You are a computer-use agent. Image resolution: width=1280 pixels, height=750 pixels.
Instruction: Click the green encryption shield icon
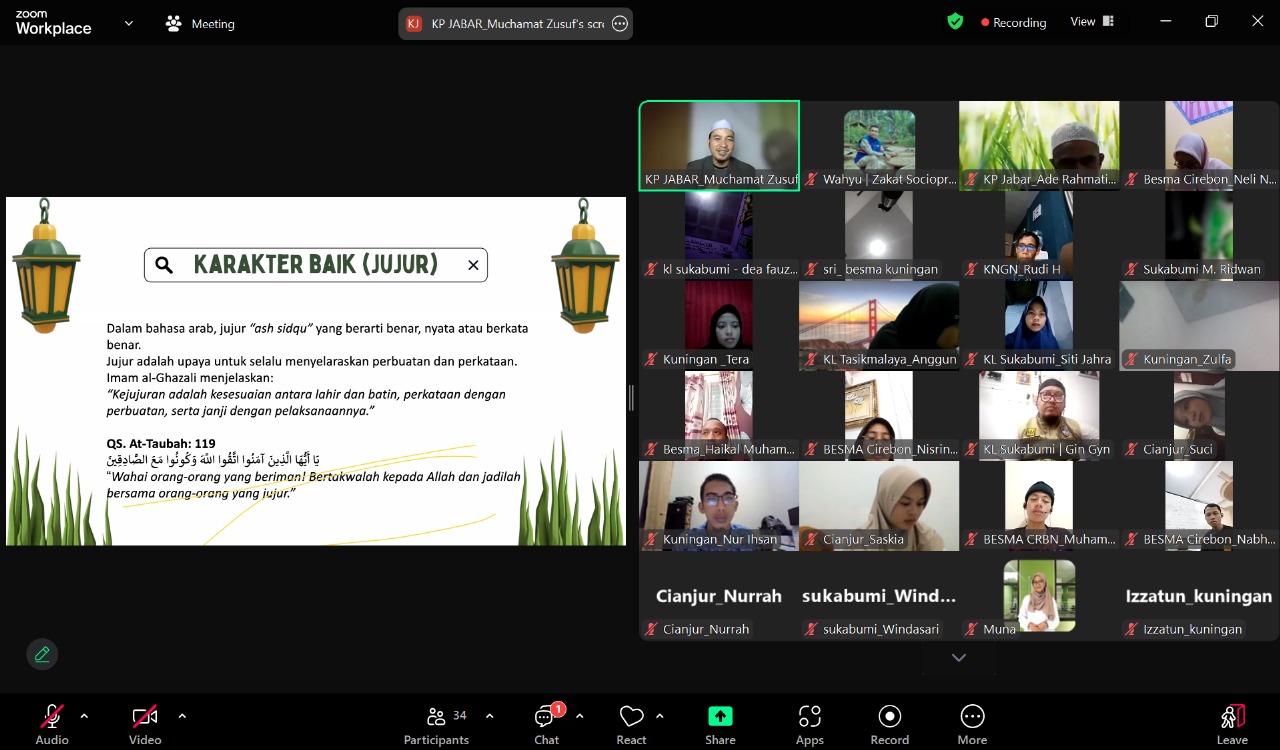coord(955,22)
